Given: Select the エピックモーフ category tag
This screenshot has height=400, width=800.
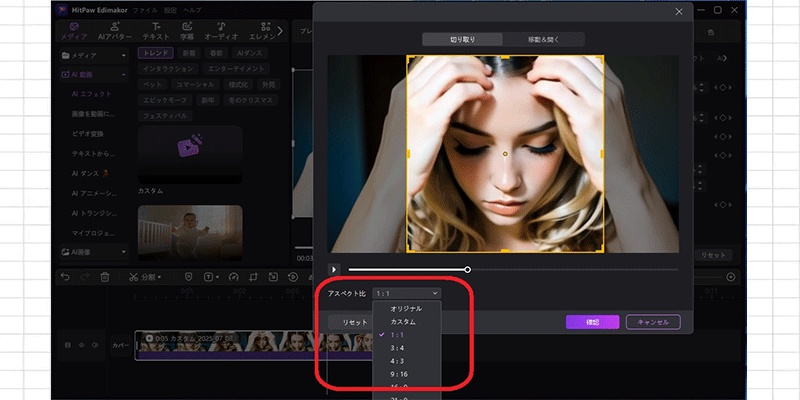Looking at the screenshot, I should (x=165, y=100).
